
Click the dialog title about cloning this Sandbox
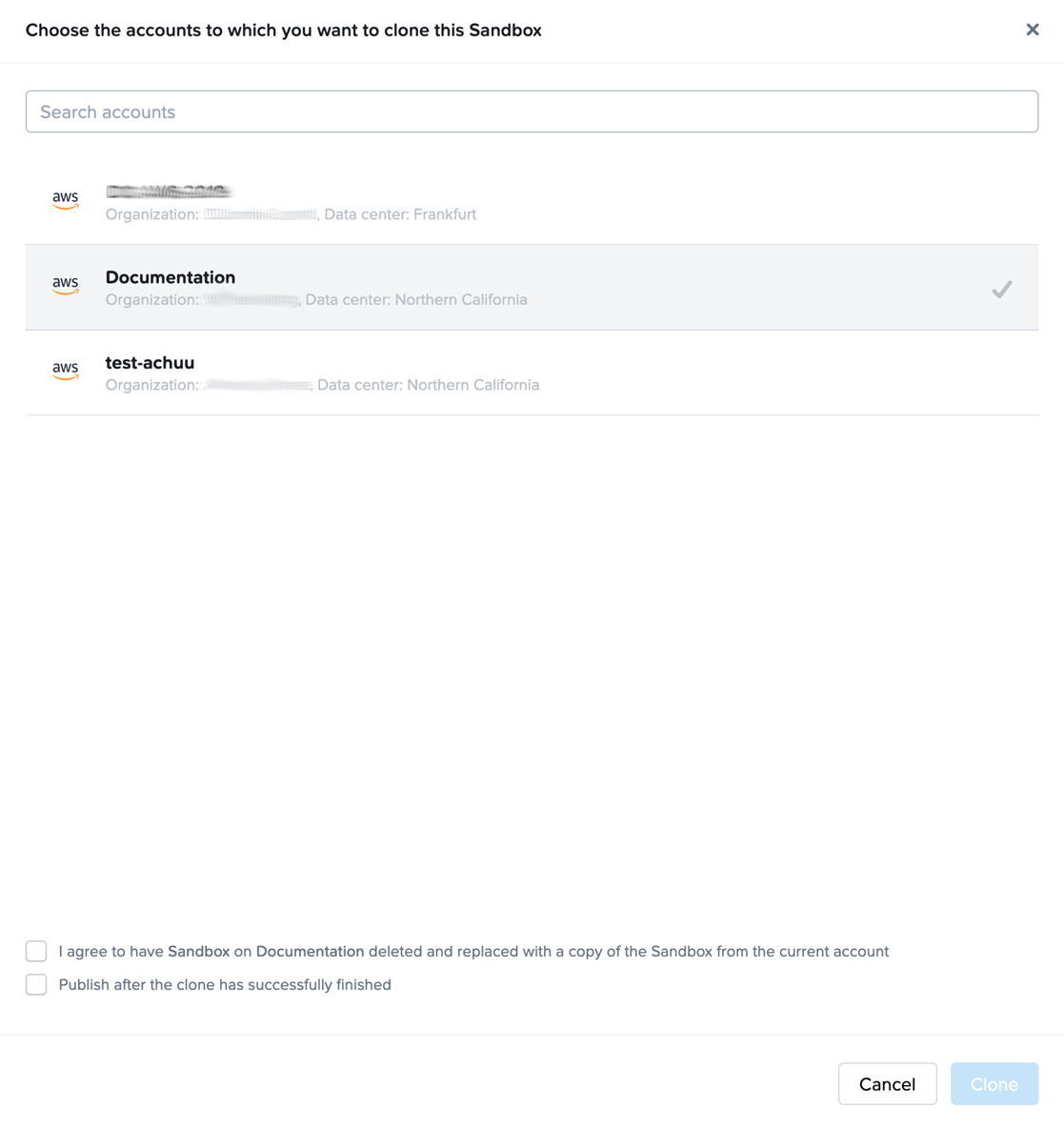tap(283, 30)
